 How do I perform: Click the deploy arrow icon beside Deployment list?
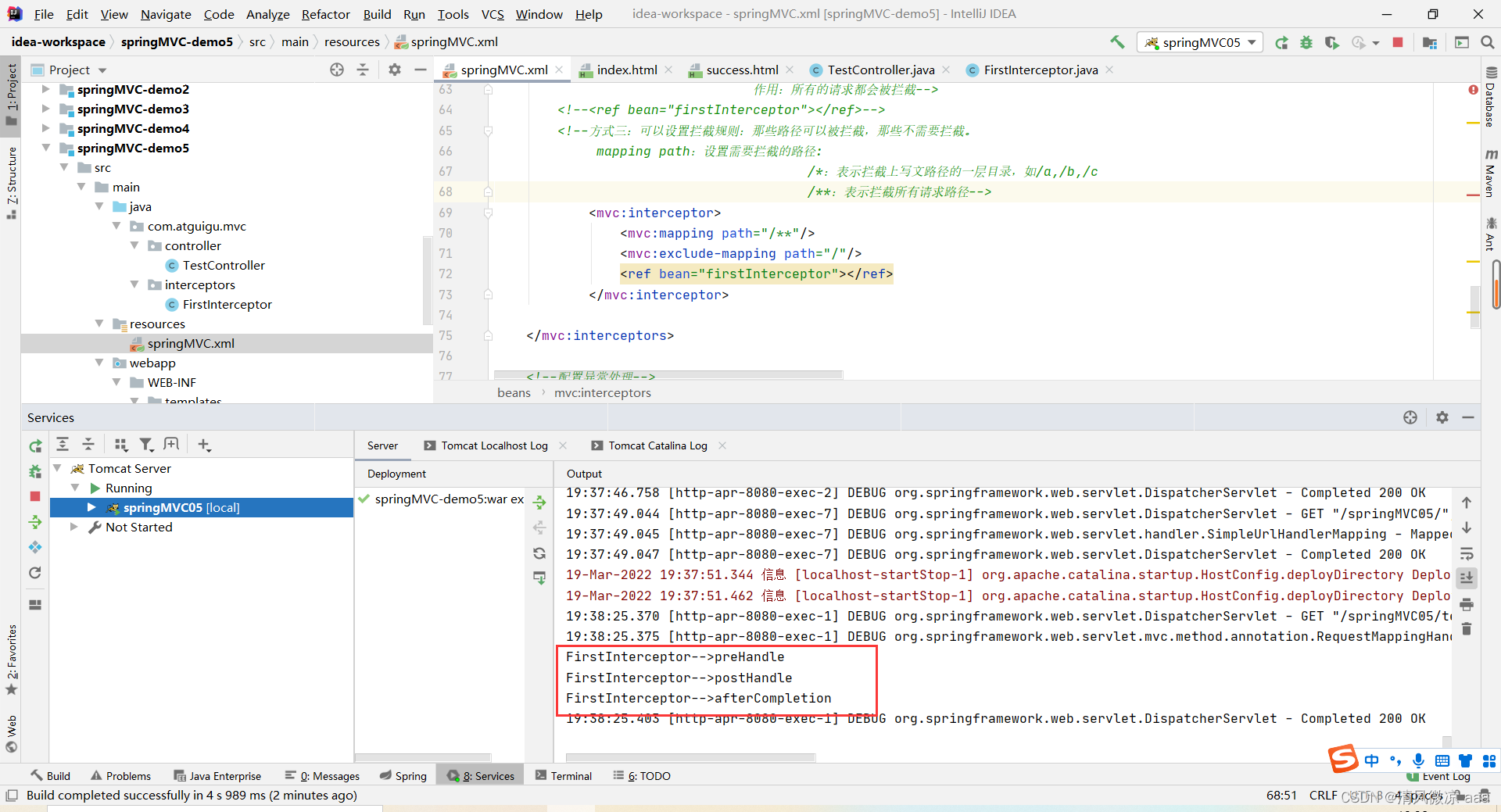click(x=539, y=502)
